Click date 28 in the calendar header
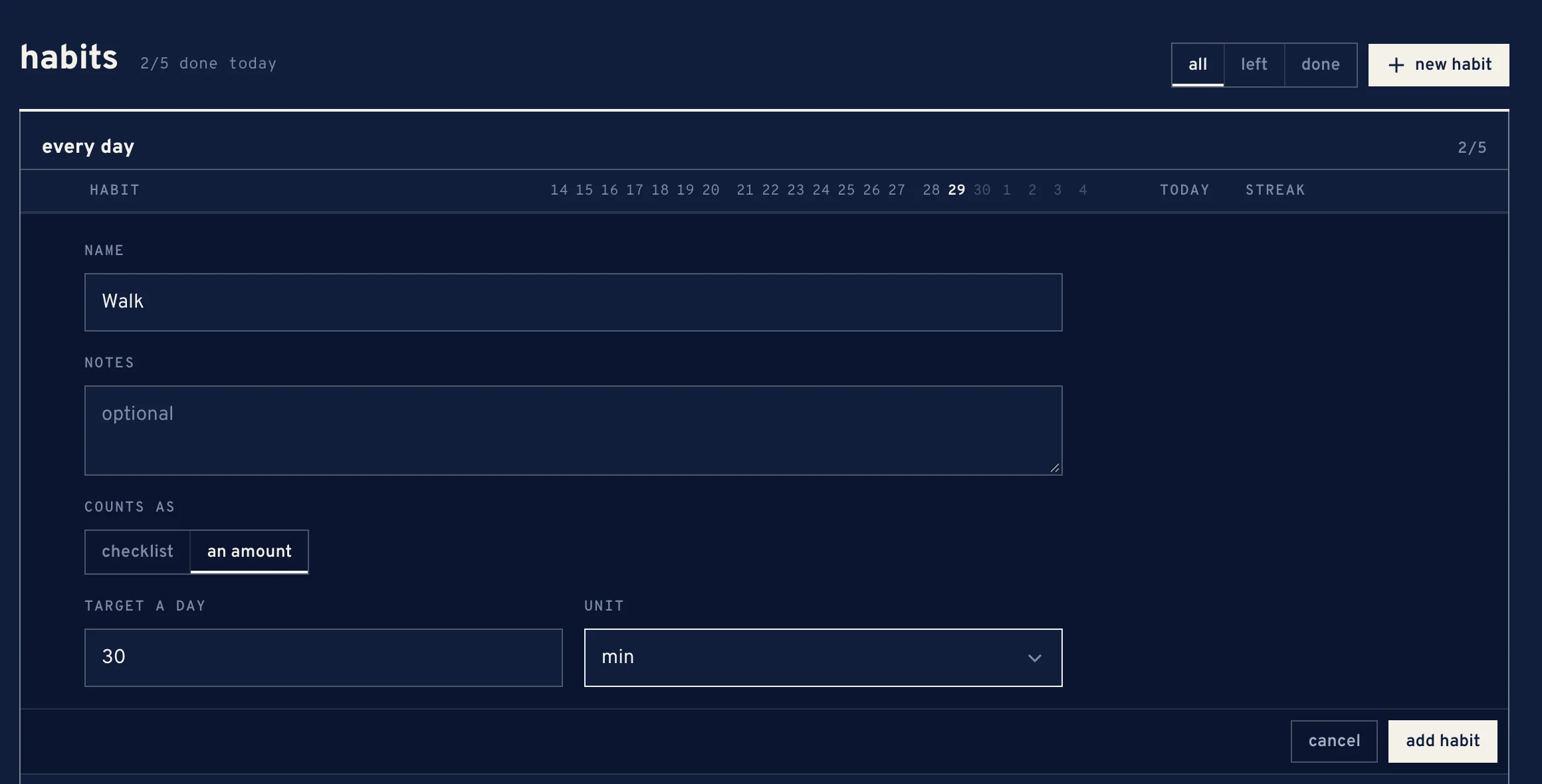1542x784 pixels. pyautogui.click(x=931, y=190)
